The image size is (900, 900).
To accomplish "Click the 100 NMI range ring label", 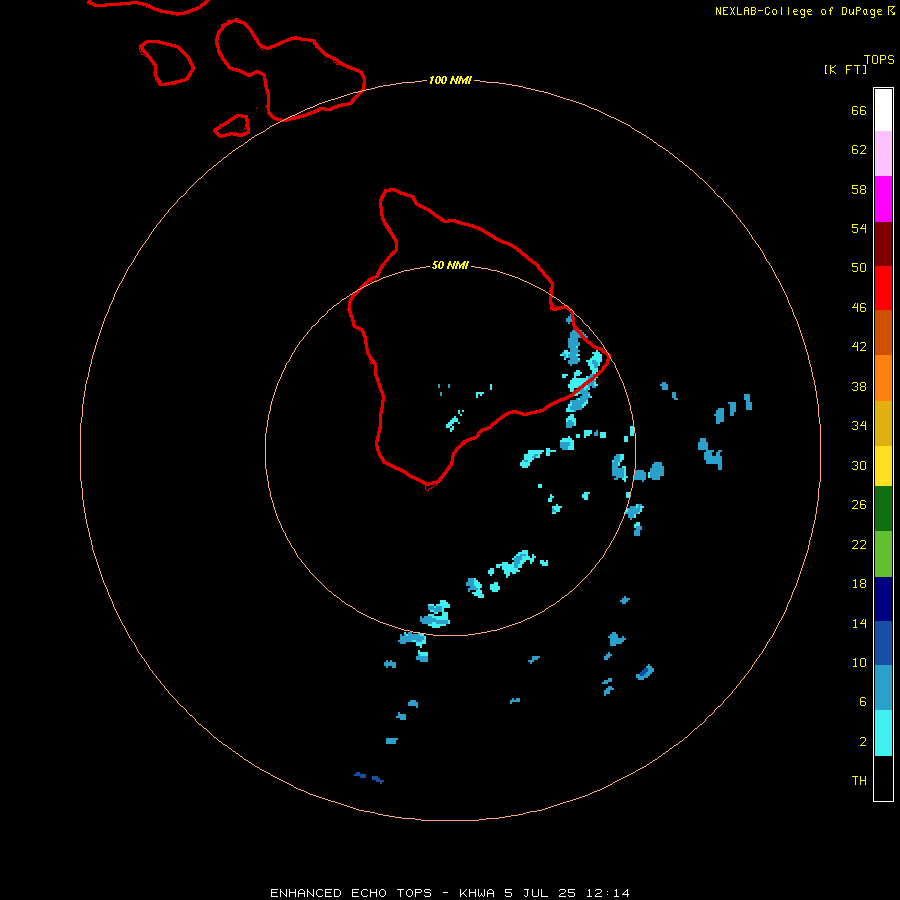I will click(x=450, y=80).
